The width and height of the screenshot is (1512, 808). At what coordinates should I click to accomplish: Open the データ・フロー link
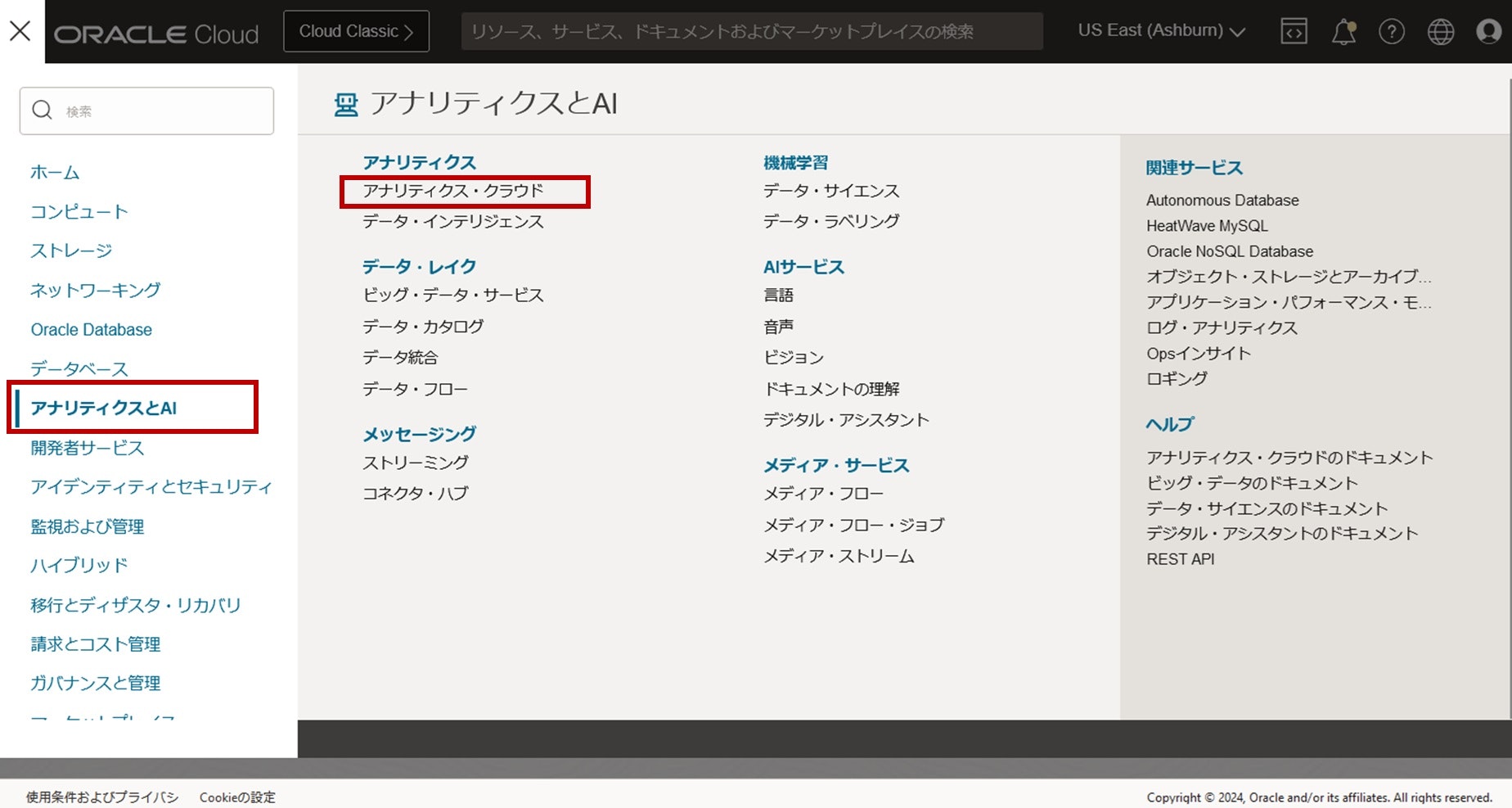point(415,389)
